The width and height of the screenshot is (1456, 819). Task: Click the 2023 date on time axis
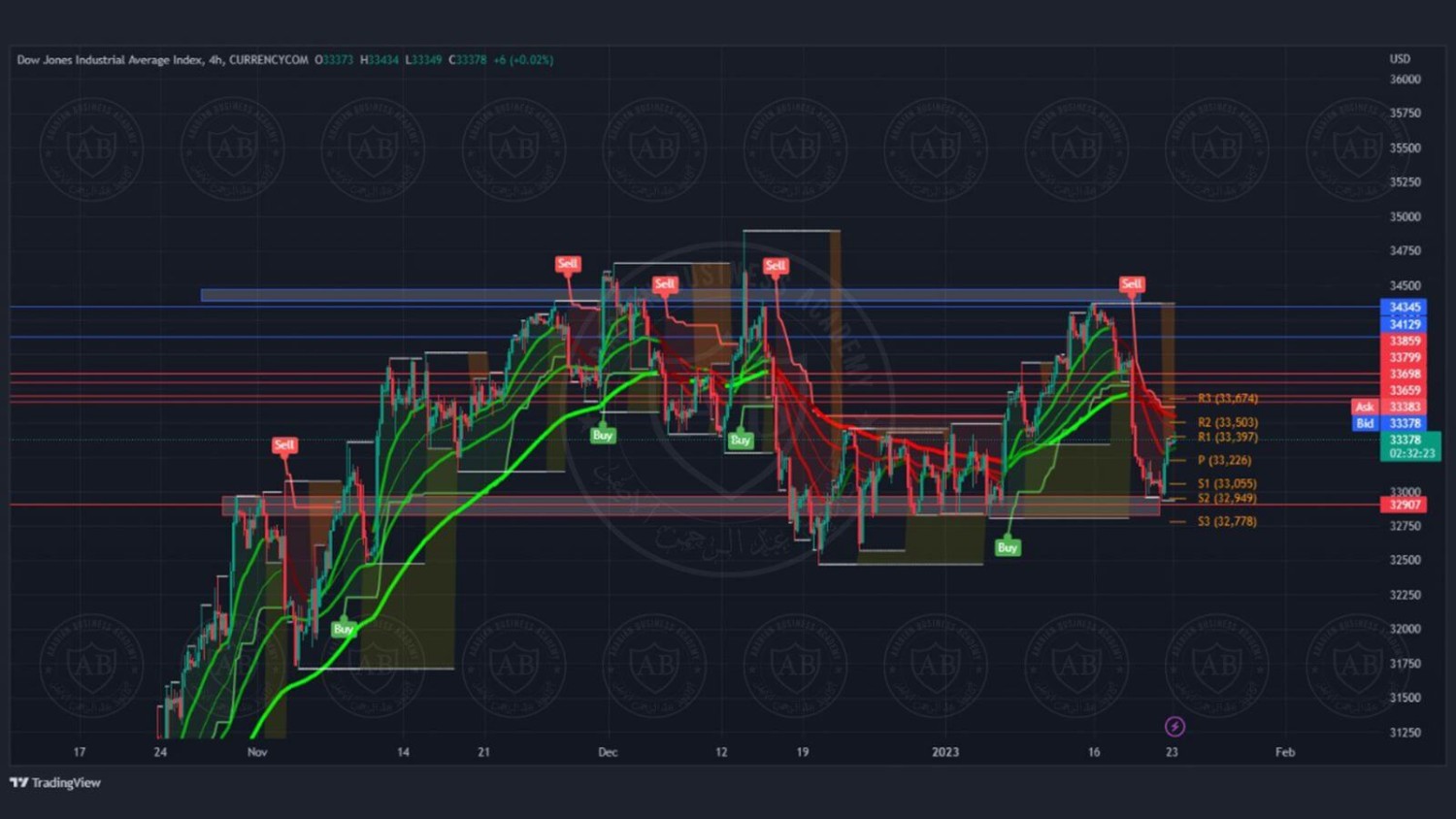click(x=944, y=752)
